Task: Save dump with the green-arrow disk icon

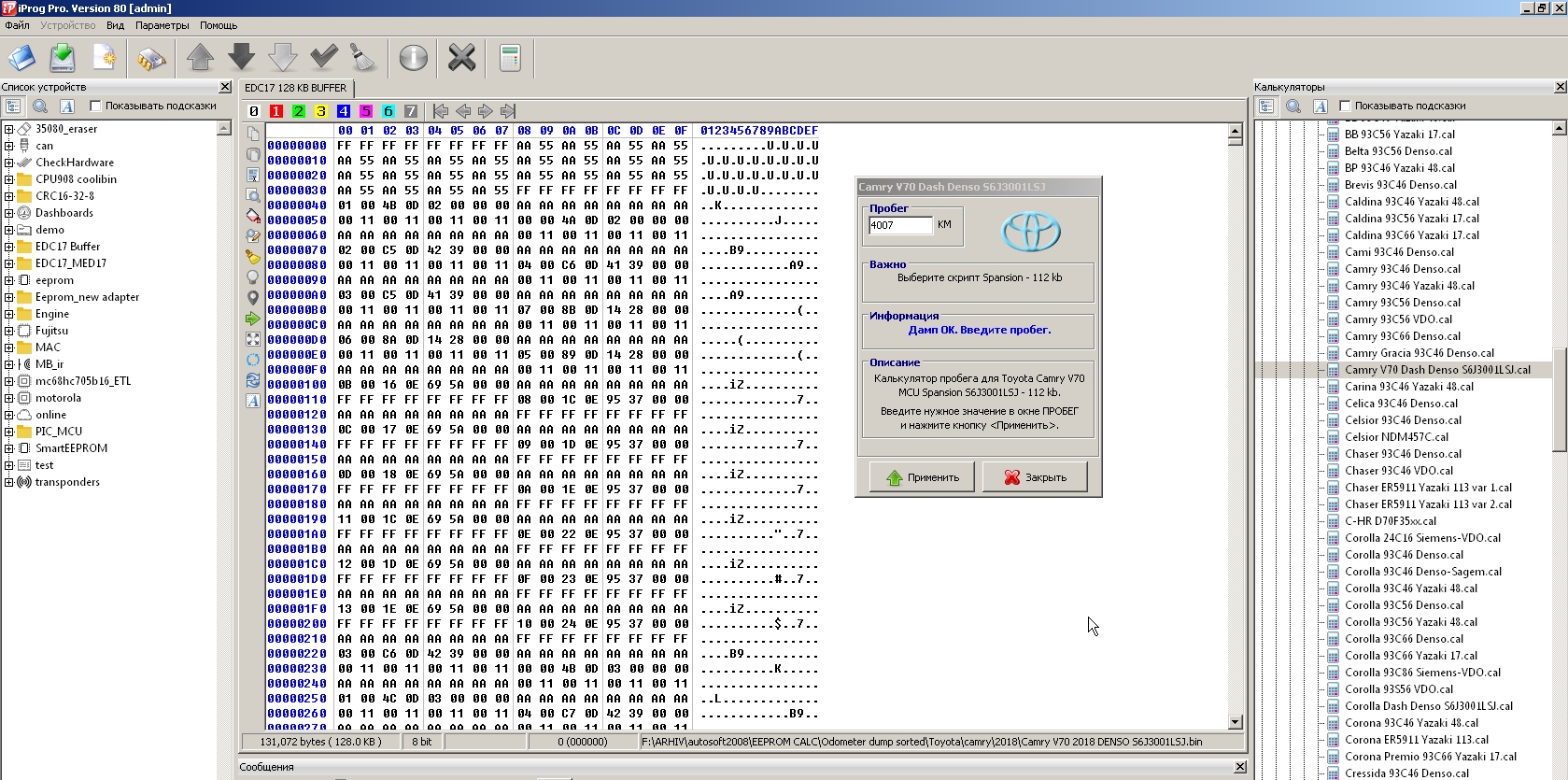Action: point(63,59)
